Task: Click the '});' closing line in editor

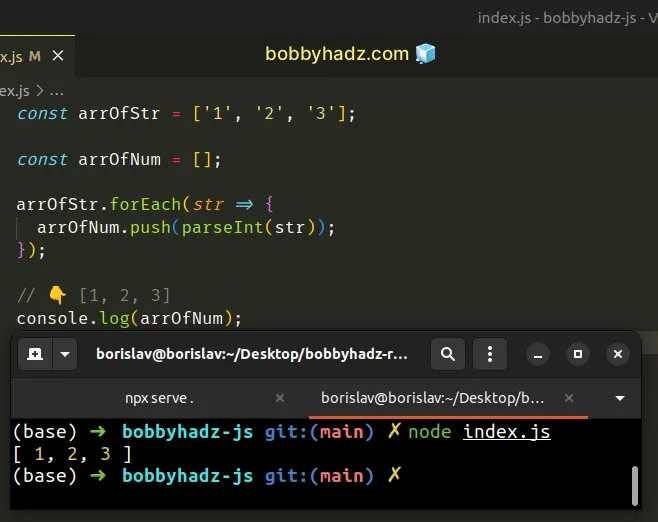Action: pos(31,250)
